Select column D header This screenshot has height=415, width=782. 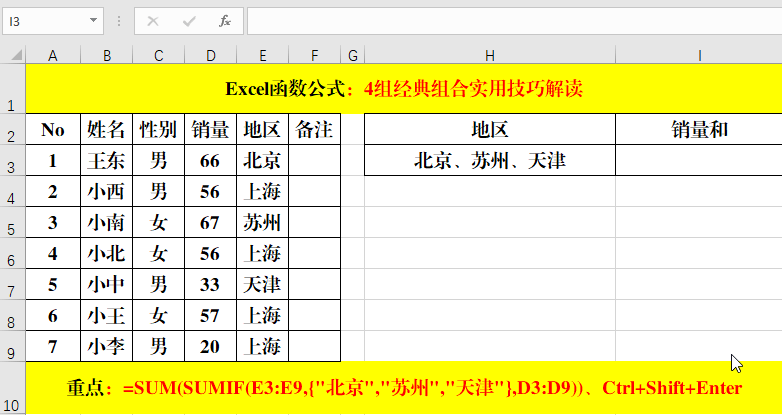point(210,55)
